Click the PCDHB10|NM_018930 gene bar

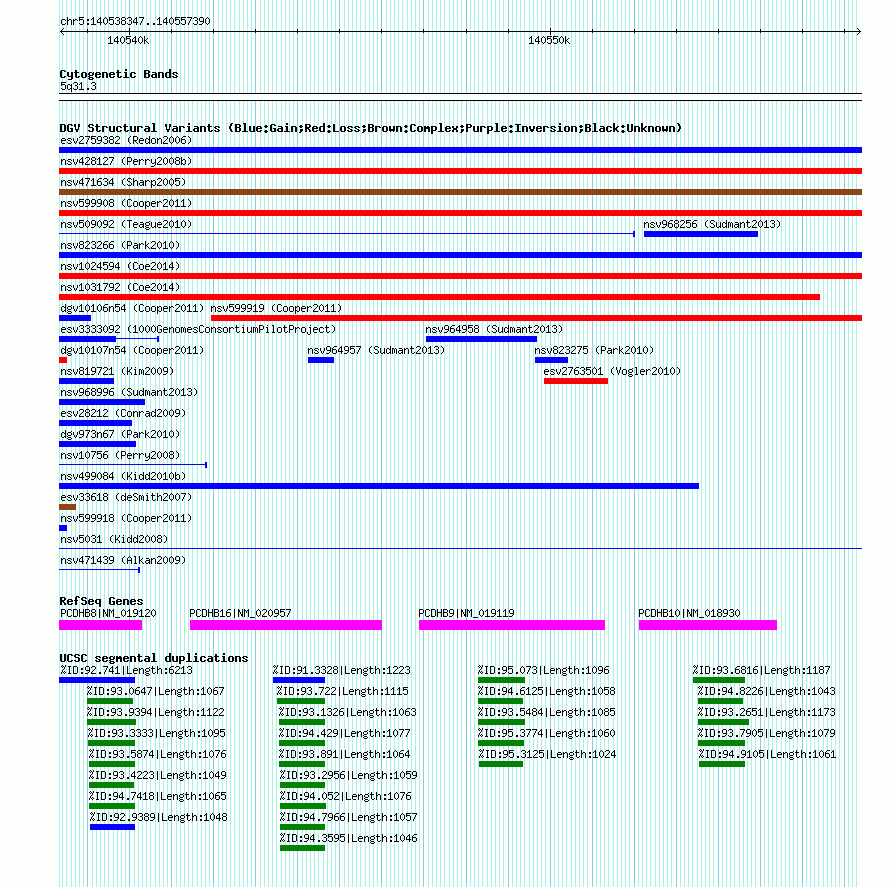pyautogui.click(x=708, y=625)
